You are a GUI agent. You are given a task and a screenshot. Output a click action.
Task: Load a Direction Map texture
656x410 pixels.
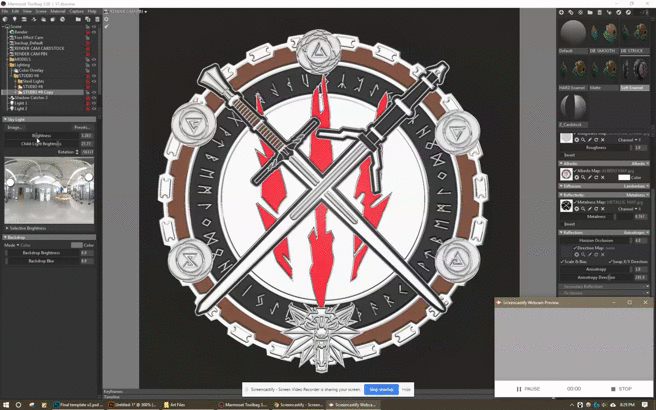tap(577, 254)
